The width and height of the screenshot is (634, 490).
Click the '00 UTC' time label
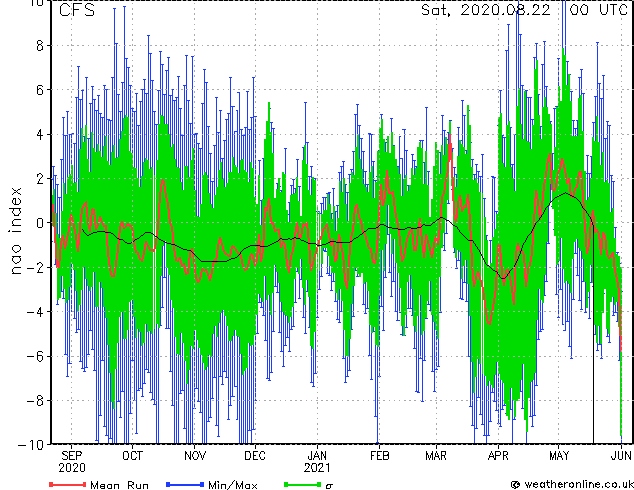point(598,10)
